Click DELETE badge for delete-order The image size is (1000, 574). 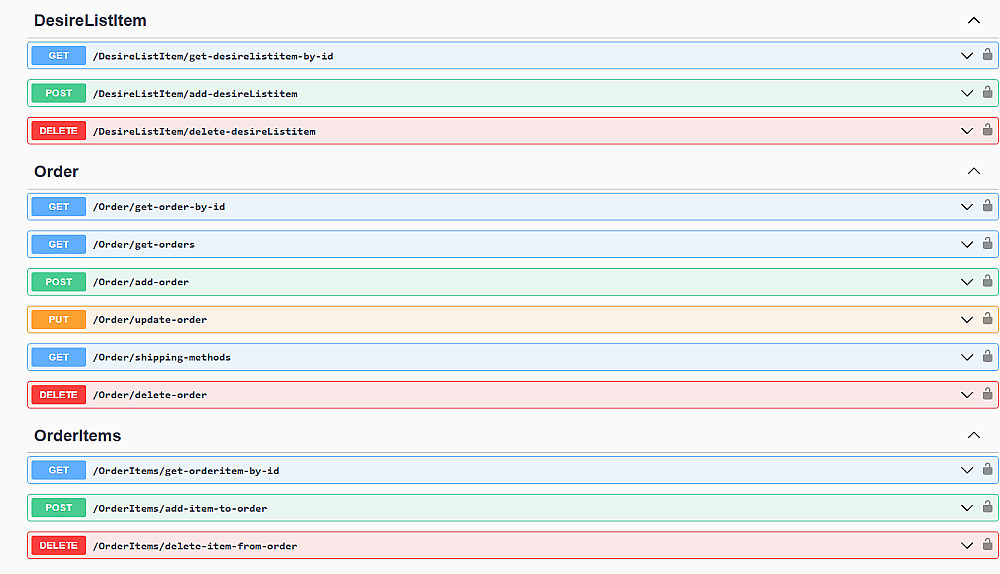[x=59, y=395]
